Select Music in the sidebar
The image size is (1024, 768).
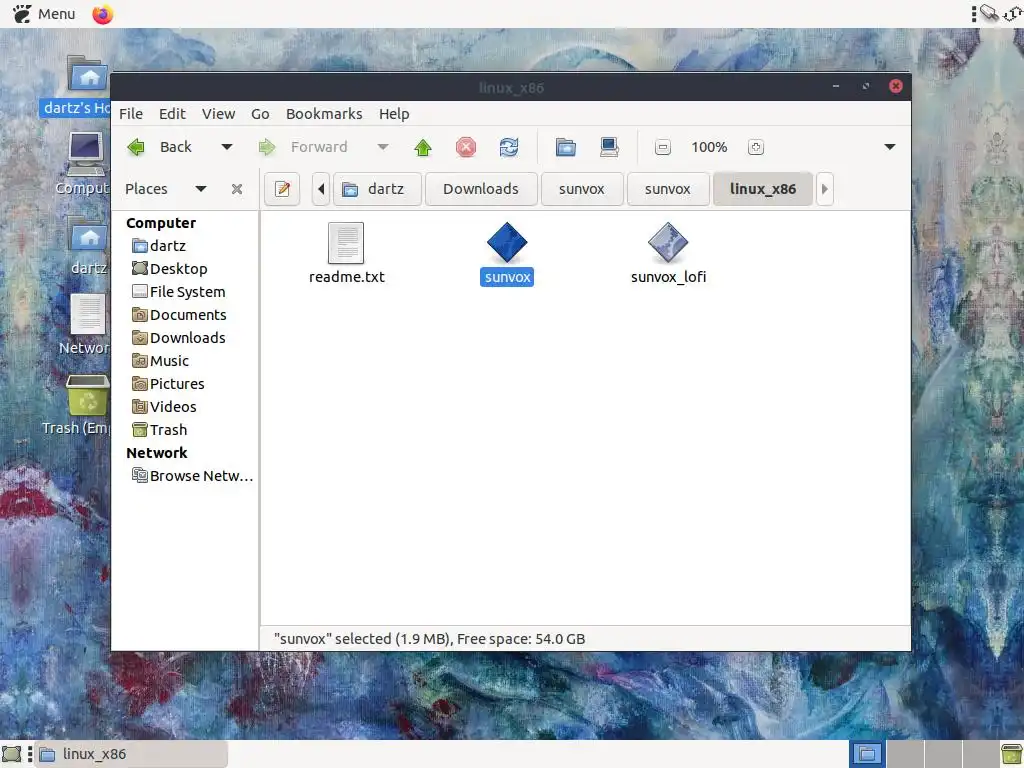click(x=160, y=361)
